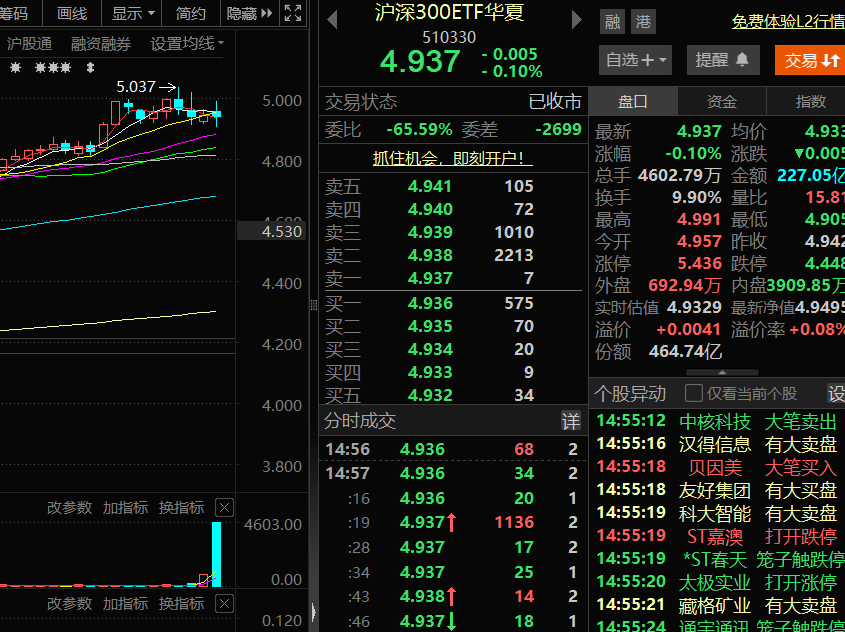Viewport: 845px width, 632px height.
Task: Toggle 仅看当前个股 checkbox
Action: [x=693, y=393]
